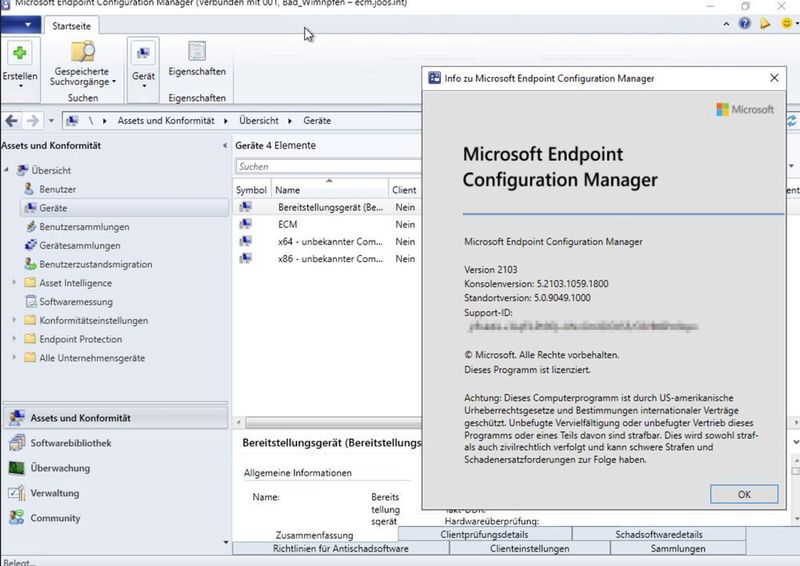Open the workspace options dropdown arrow
800x566 pixels.
point(226,542)
